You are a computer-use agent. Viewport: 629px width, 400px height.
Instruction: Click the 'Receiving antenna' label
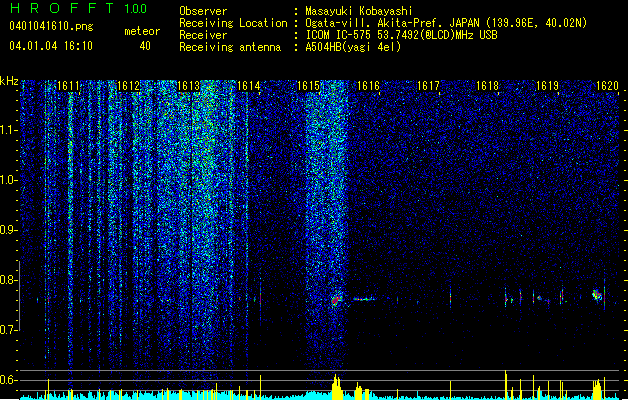click(x=230, y=47)
